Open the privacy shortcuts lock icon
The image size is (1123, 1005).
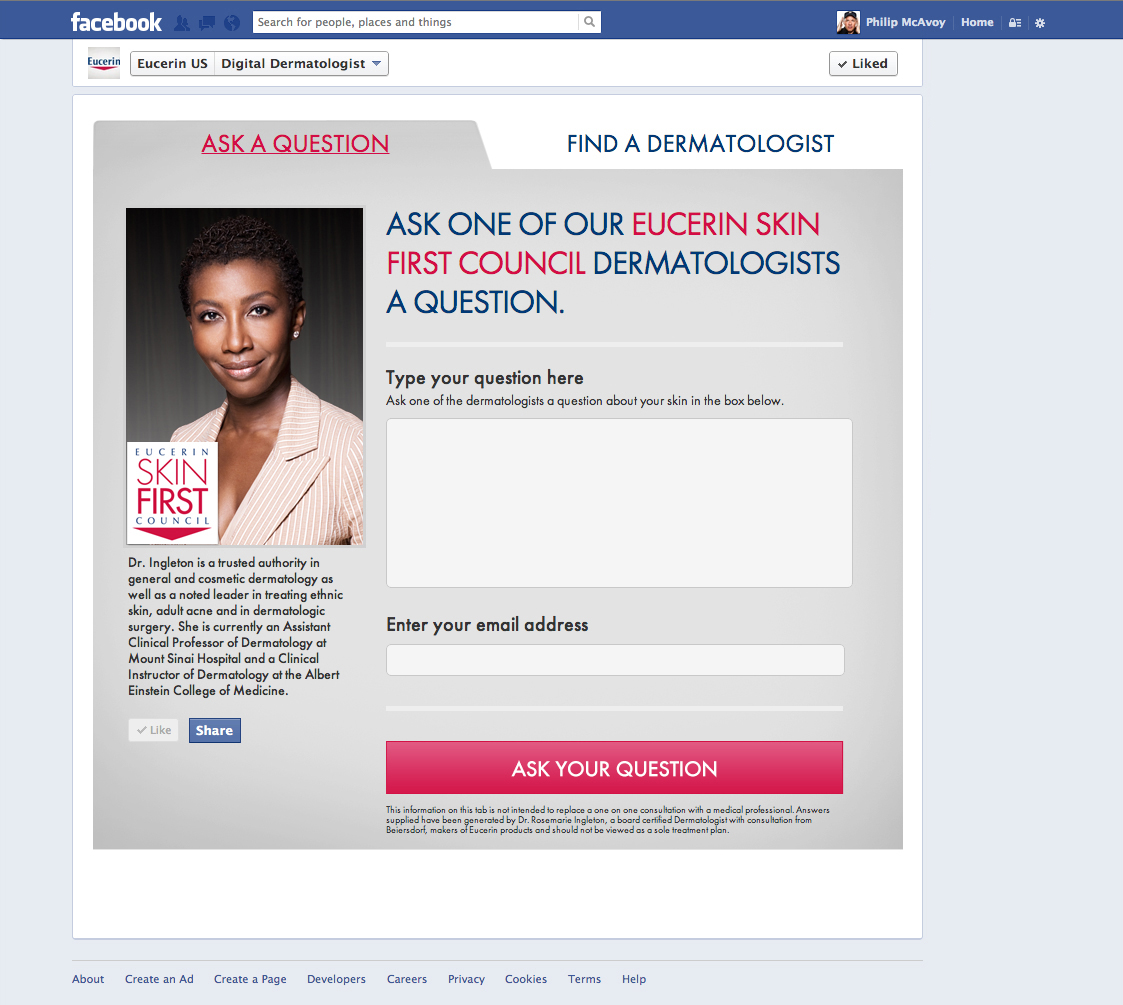click(1015, 23)
